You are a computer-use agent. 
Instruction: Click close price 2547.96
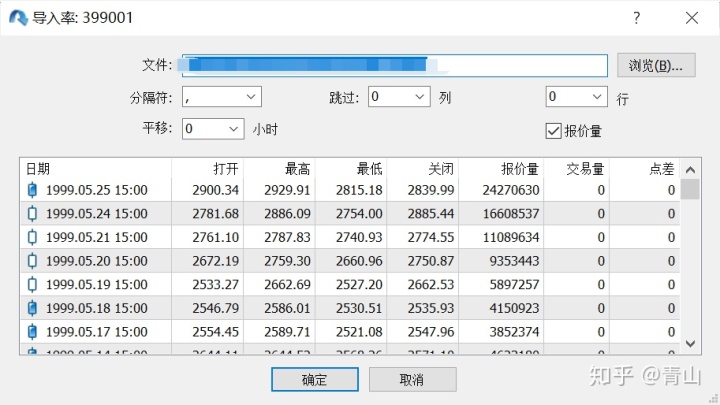(431, 332)
